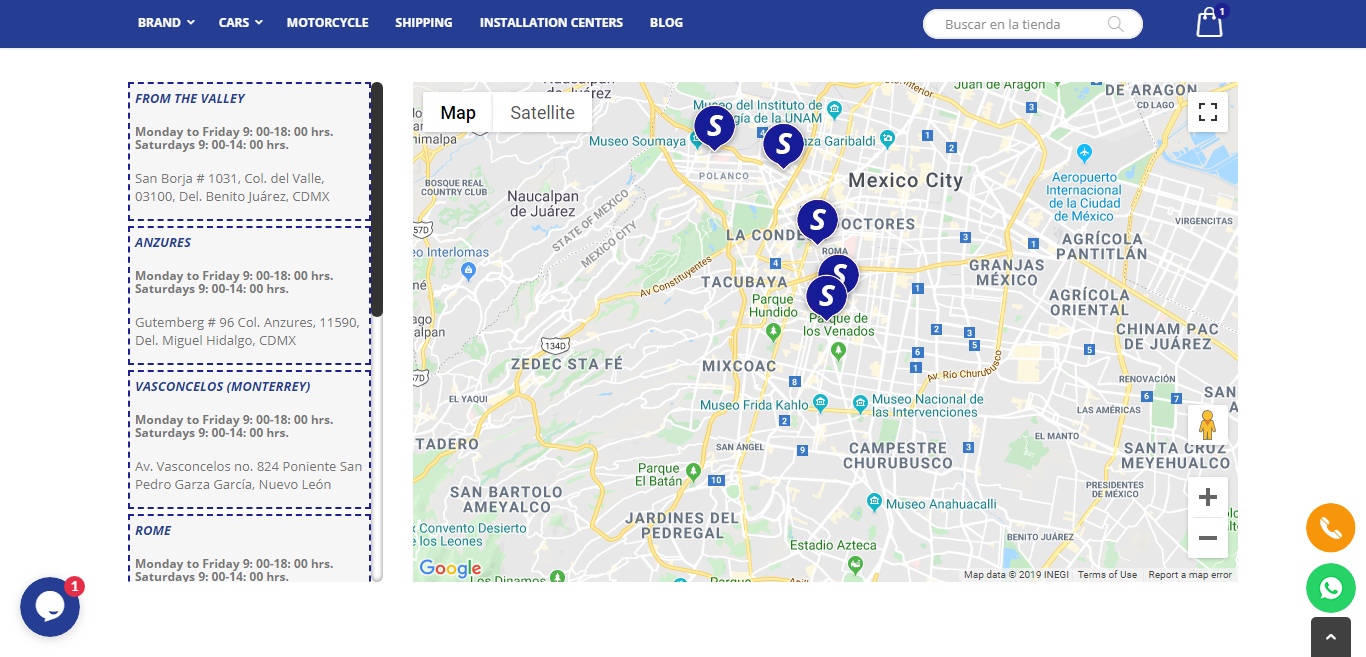Click the Estadio Azteca map pin

855,565
